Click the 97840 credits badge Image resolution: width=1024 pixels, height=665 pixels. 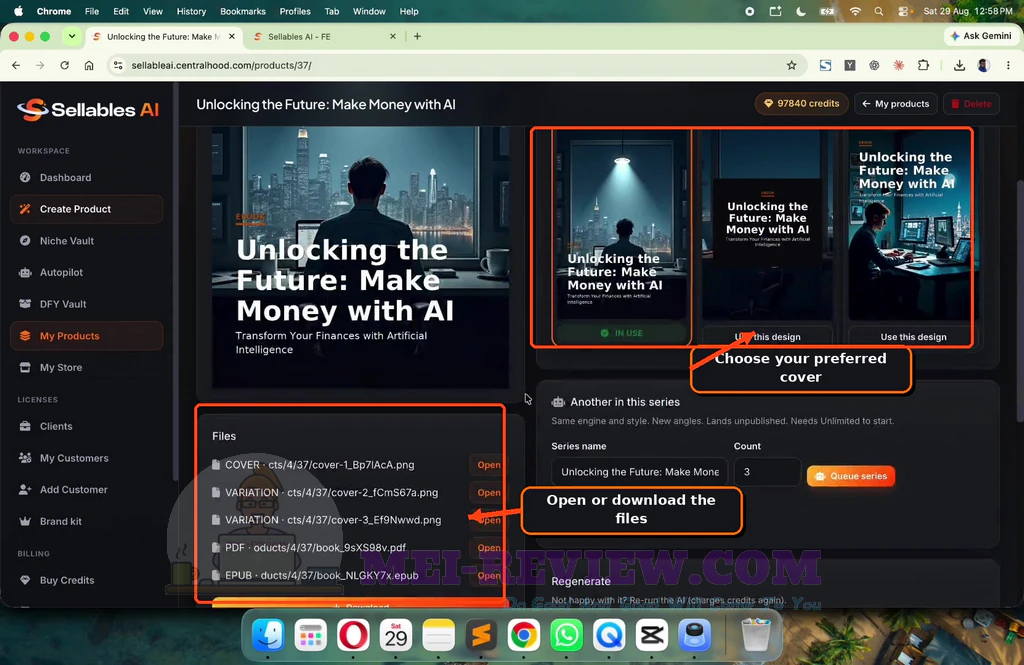[x=801, y=104]
